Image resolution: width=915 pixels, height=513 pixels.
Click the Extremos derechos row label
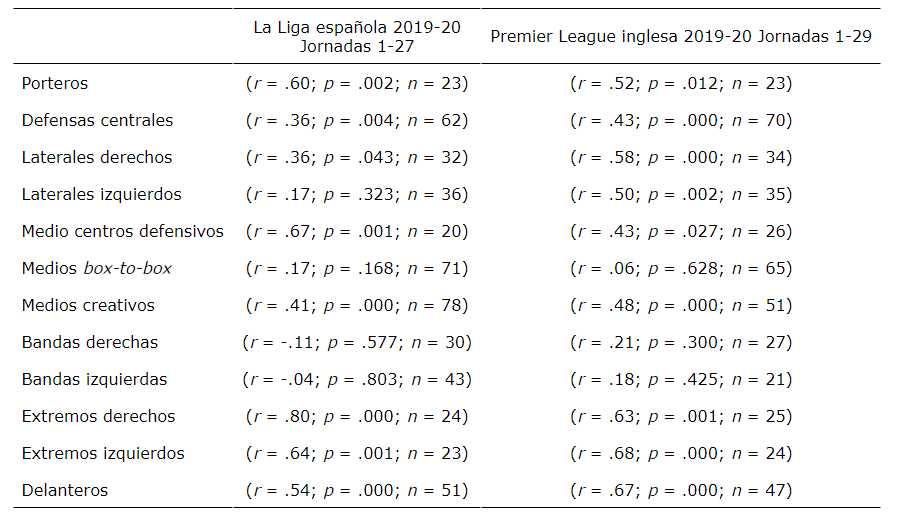coord(98,417)
